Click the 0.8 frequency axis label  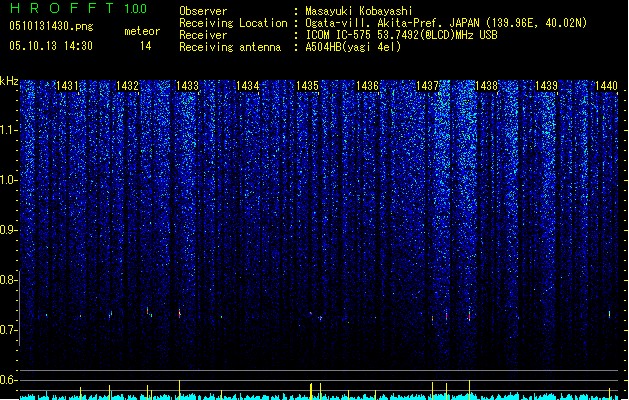[8, 280]
